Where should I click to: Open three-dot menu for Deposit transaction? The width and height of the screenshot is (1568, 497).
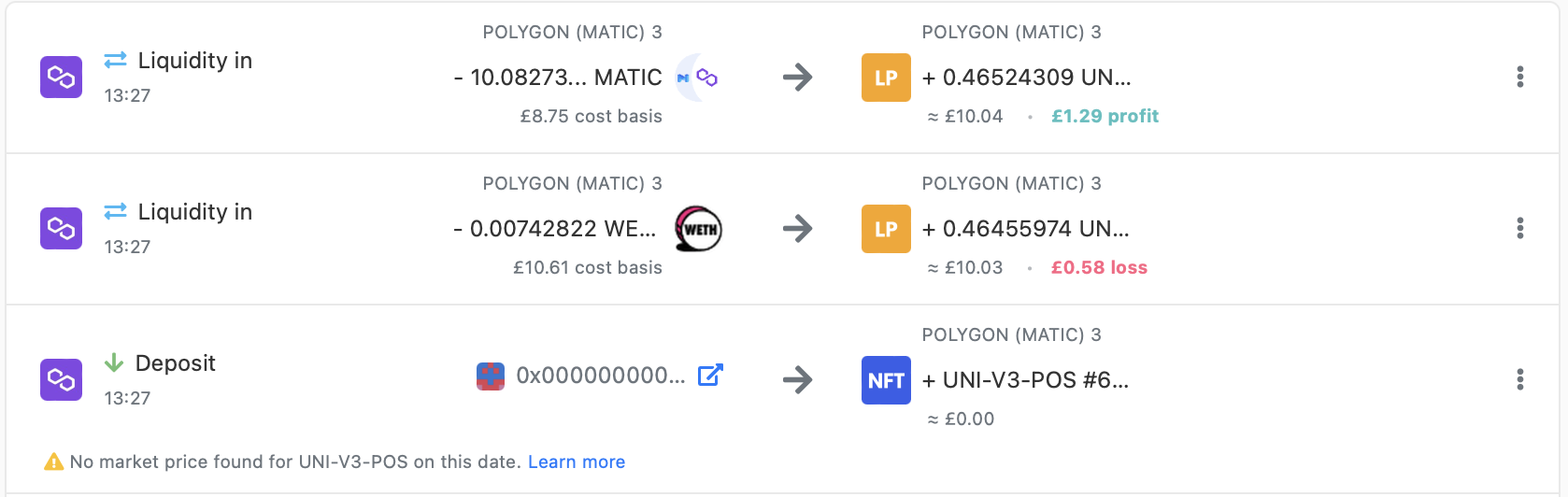tap(1519, 379)
